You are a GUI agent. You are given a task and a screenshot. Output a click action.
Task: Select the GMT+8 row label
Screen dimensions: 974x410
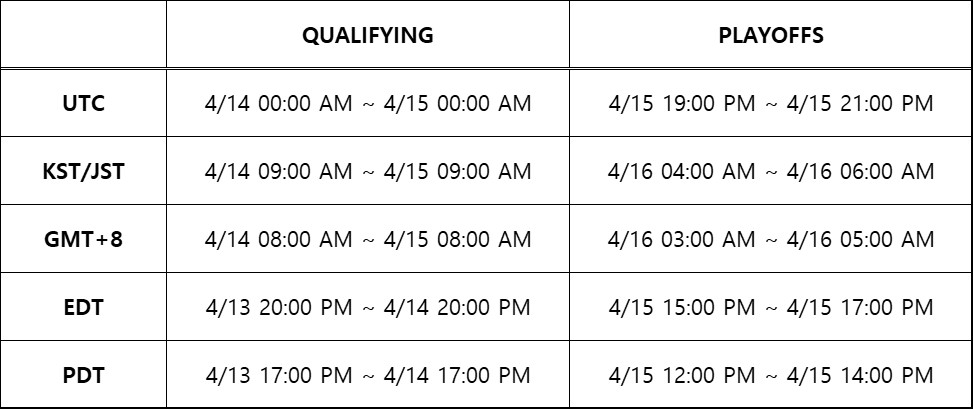pyautogui.click(x=83, y=239)
